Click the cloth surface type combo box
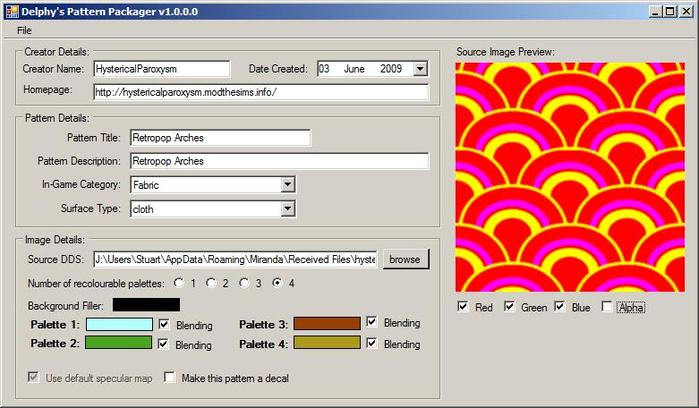The height and width of the screenshot is (408, 699). (x=212, y=209)
